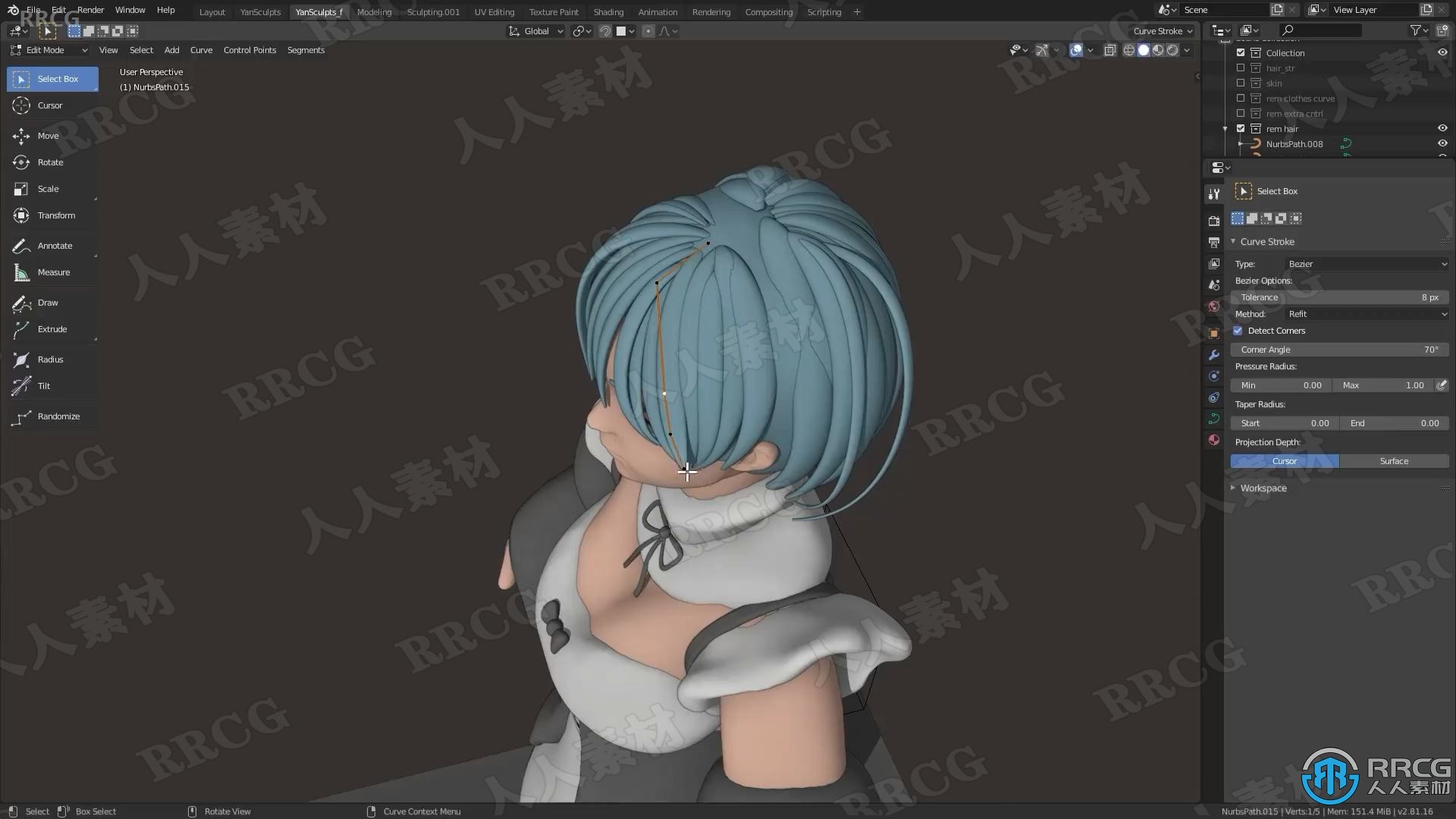Switch viewport to rendered shading
Viewport: 1456px width, 819px height.
click(x=1172, y=50)
